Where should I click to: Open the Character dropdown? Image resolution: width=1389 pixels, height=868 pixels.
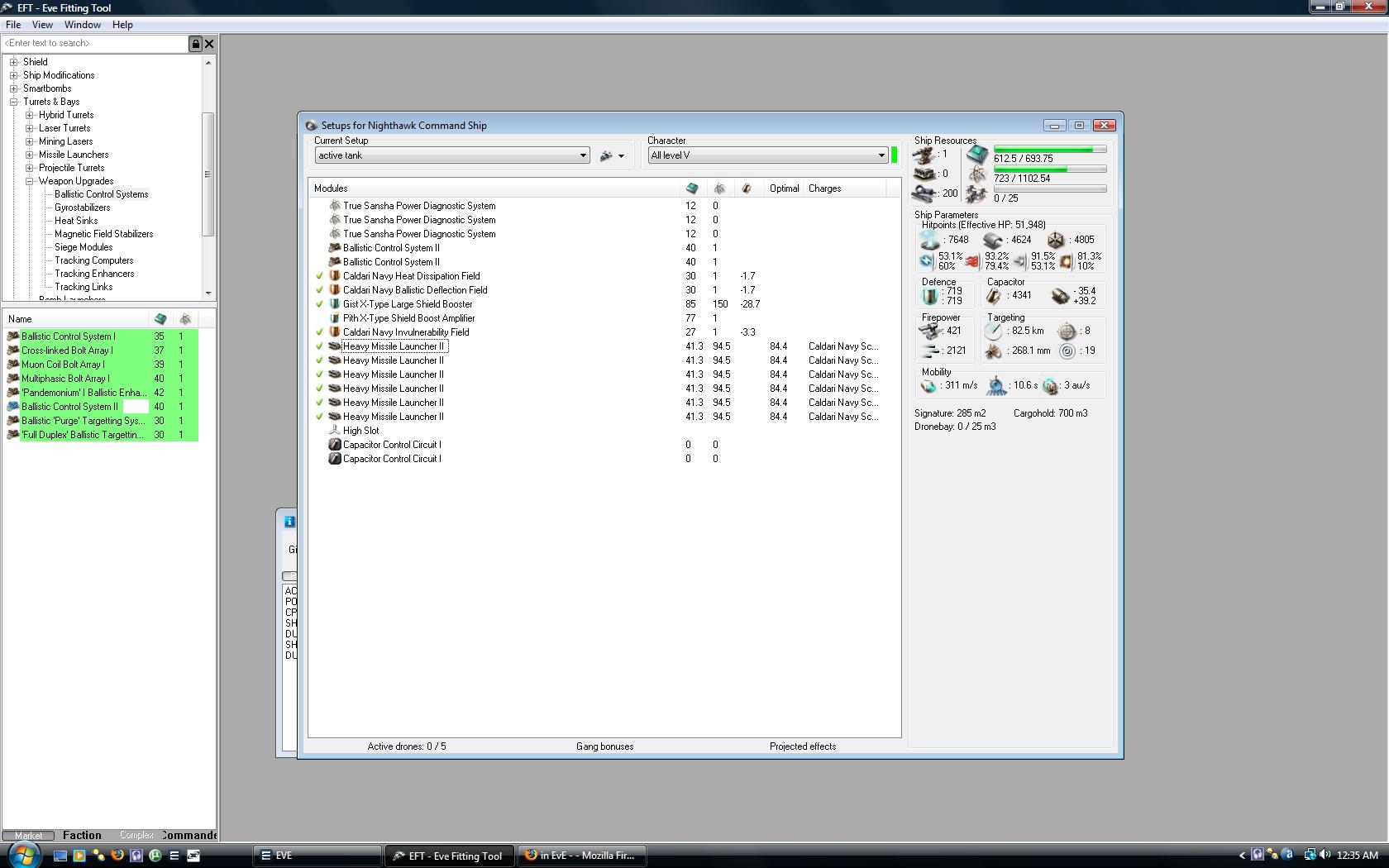click(768, 155)
